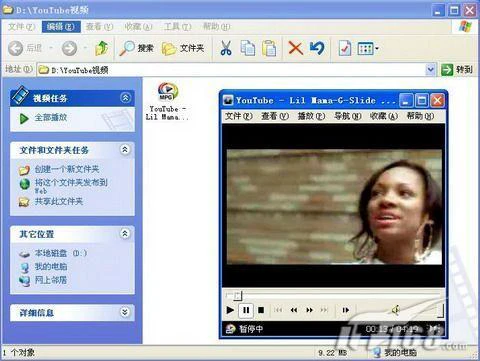Click the frame step button in player

[346, 310]
